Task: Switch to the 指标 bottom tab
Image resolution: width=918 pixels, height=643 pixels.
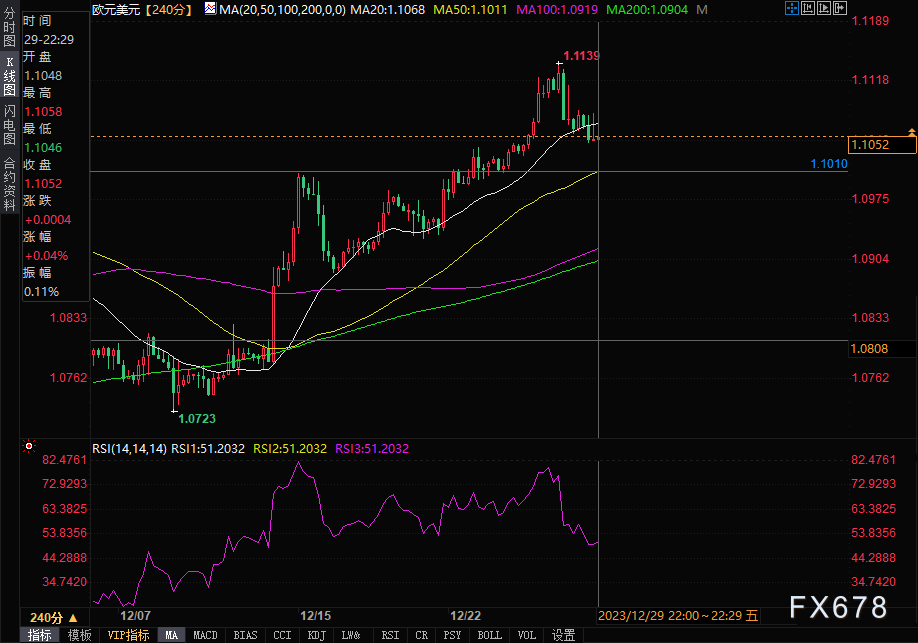Action: [40, 635]
